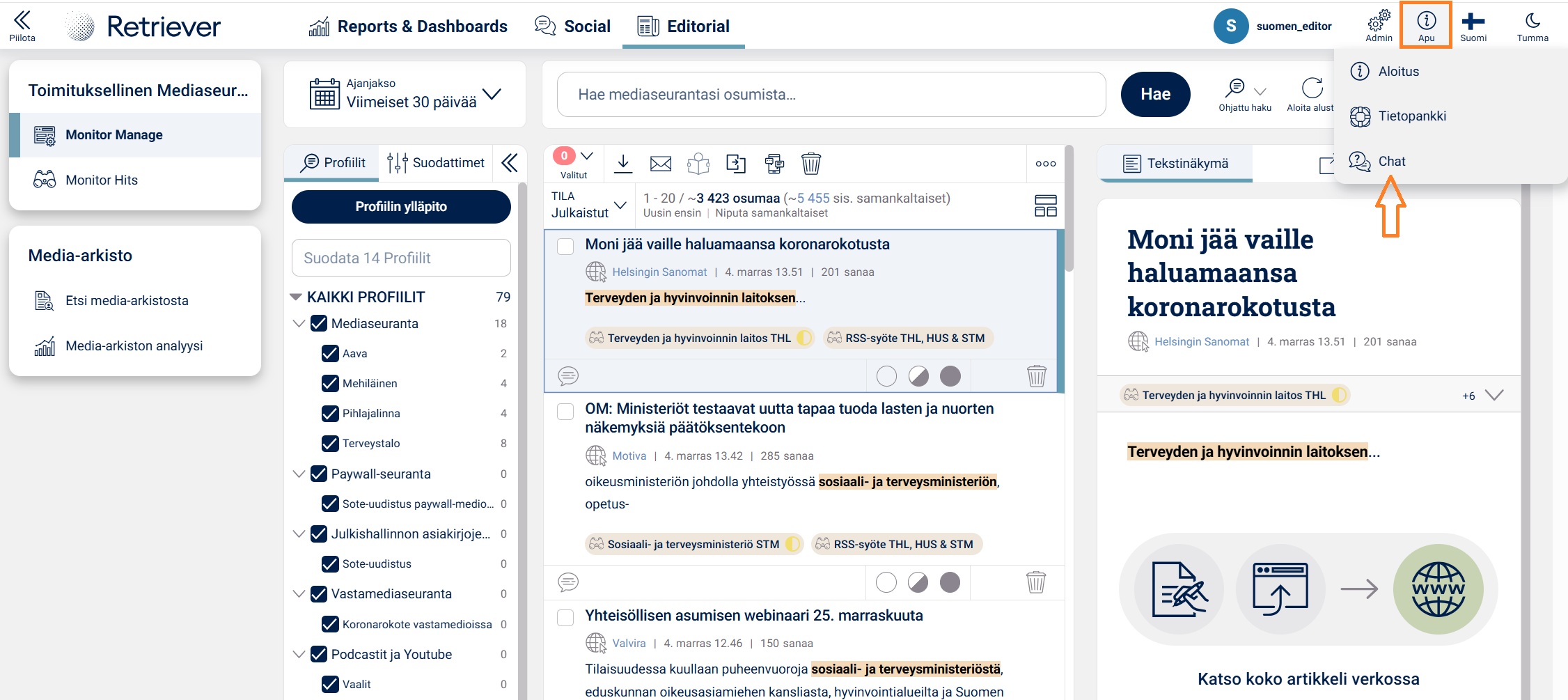Set empty circle sentiment on koronarokotusta article

[x=886, y=376]
